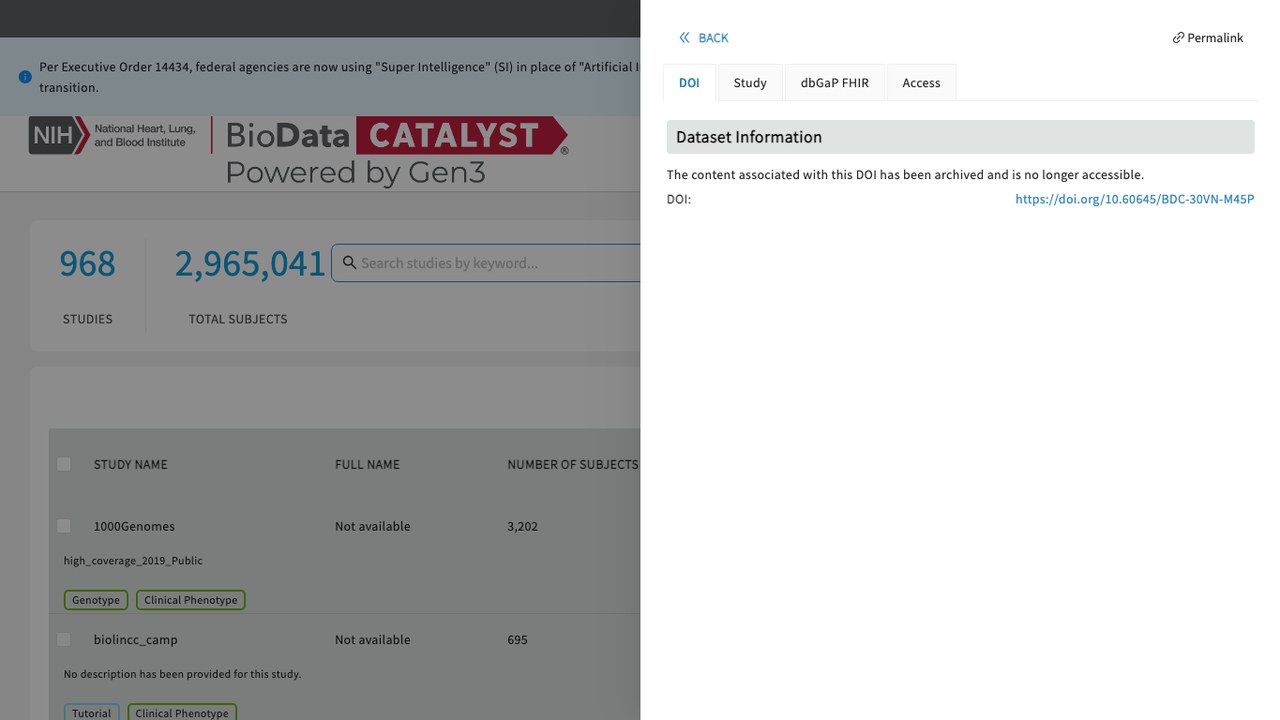The width and height of the screenshot is (1280, 720).
Task: Check the biolincc_camp study checkbox
Action: click(x=64, y=639)
